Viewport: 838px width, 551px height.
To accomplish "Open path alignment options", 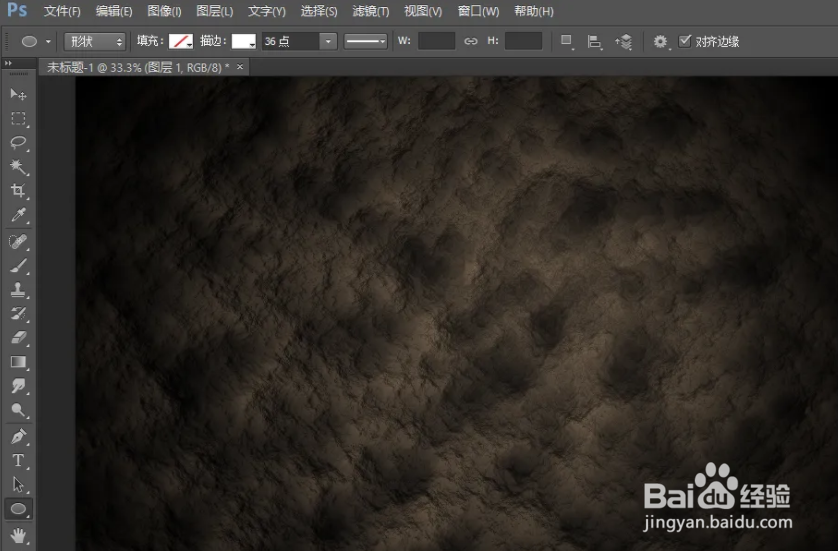I will [x=594, y=42].
